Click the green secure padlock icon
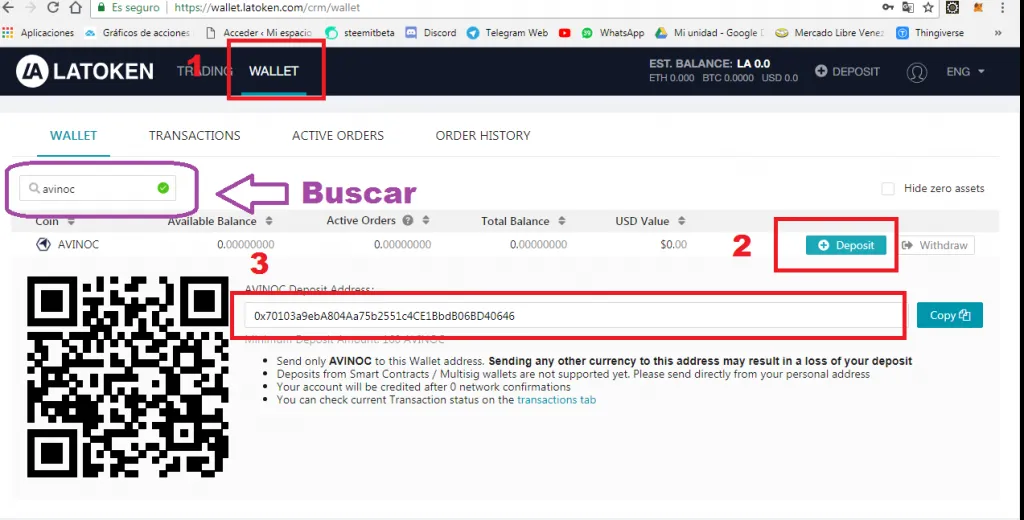This screenshot has width=1024, height=520. pyautogui.click(x=101, y=8)
